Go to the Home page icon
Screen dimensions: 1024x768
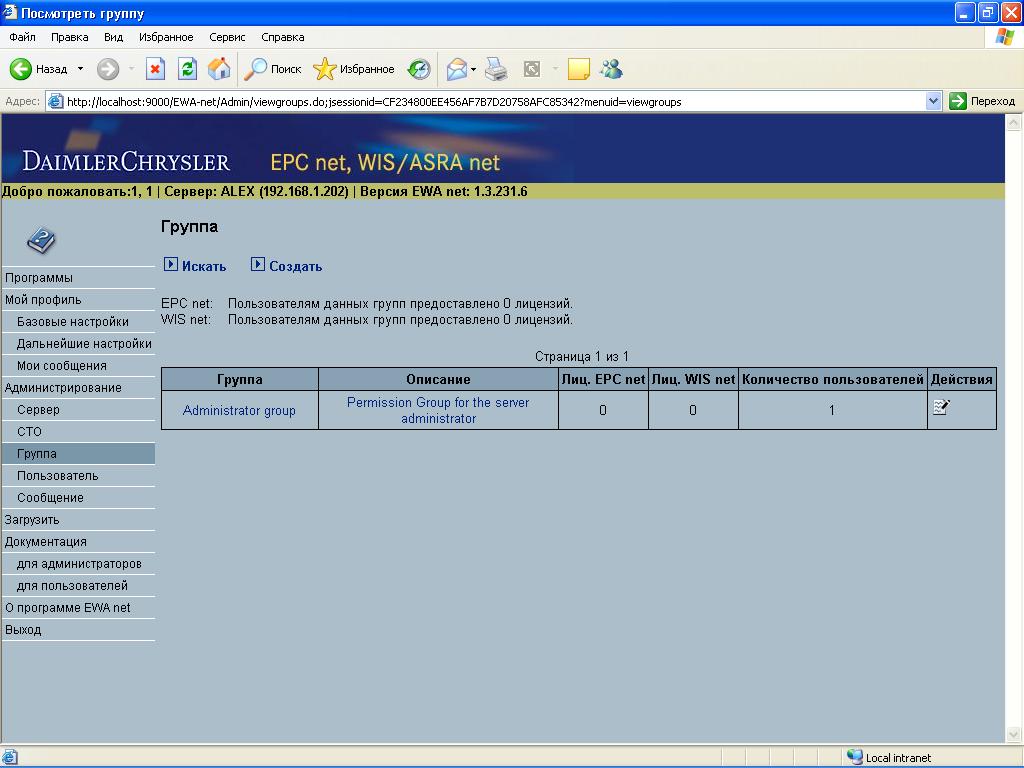pyautogui.click(x=219, y=69)
